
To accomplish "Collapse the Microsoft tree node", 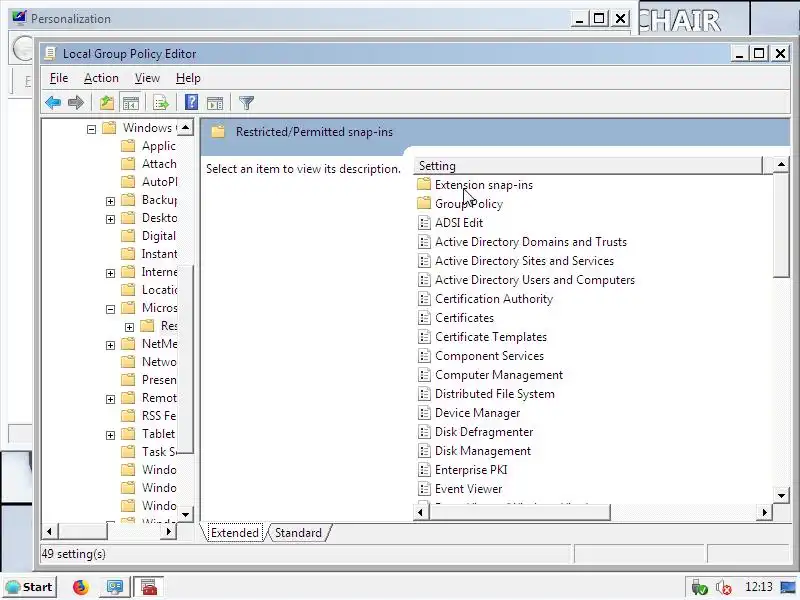I will click(x=110, y=309).
